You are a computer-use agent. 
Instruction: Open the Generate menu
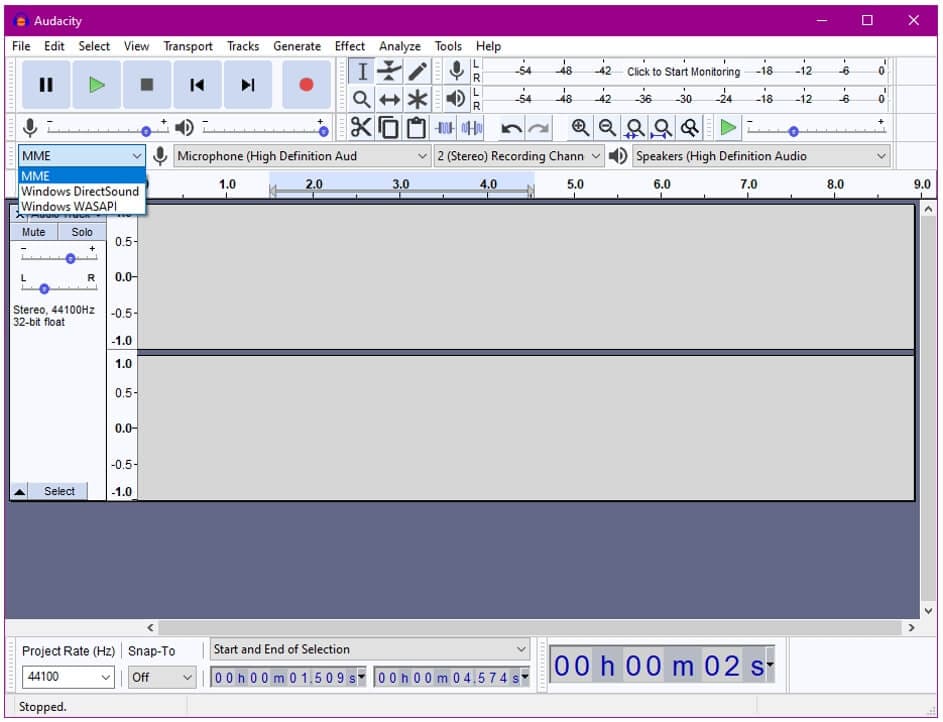point(297,46)
